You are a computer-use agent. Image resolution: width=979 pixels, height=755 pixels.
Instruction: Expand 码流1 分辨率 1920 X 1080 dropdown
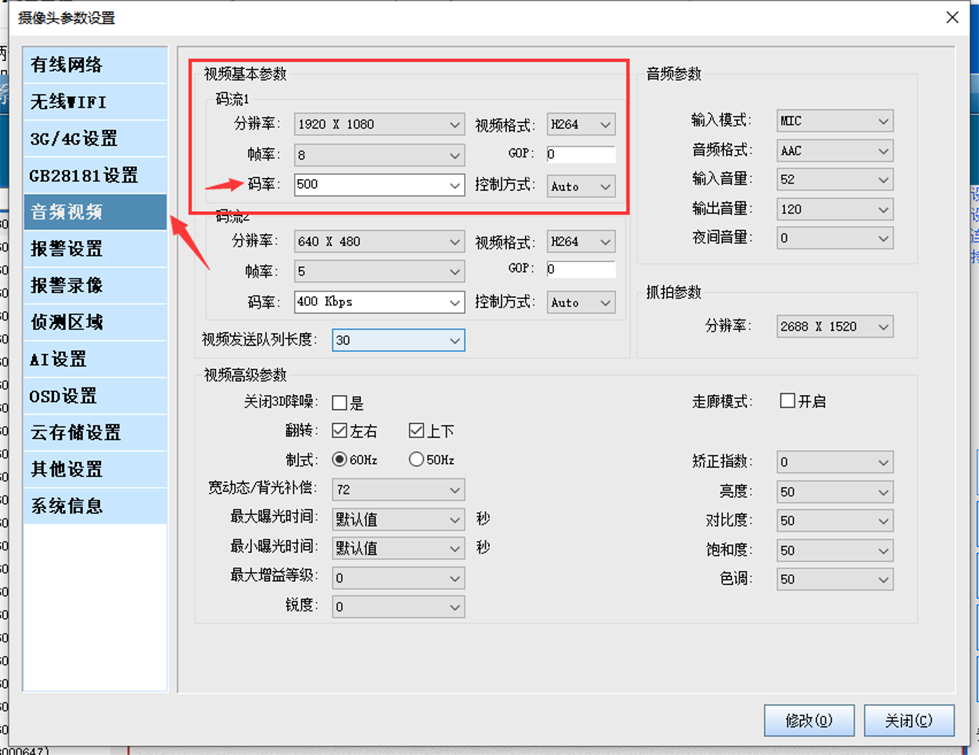(379, 125)
